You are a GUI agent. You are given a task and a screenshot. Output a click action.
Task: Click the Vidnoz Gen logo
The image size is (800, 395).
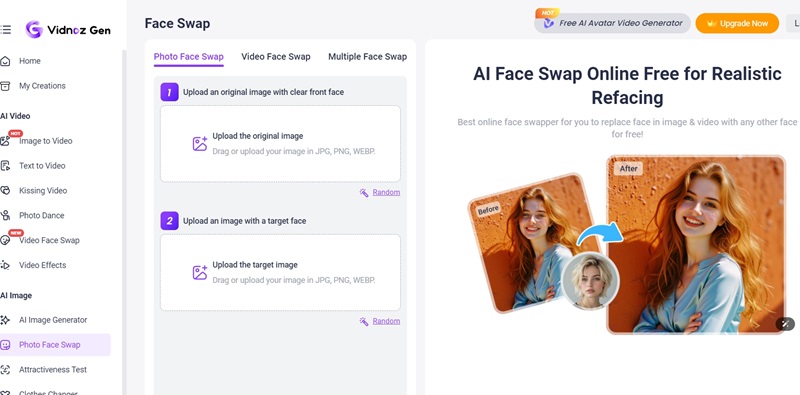point(68,30)
